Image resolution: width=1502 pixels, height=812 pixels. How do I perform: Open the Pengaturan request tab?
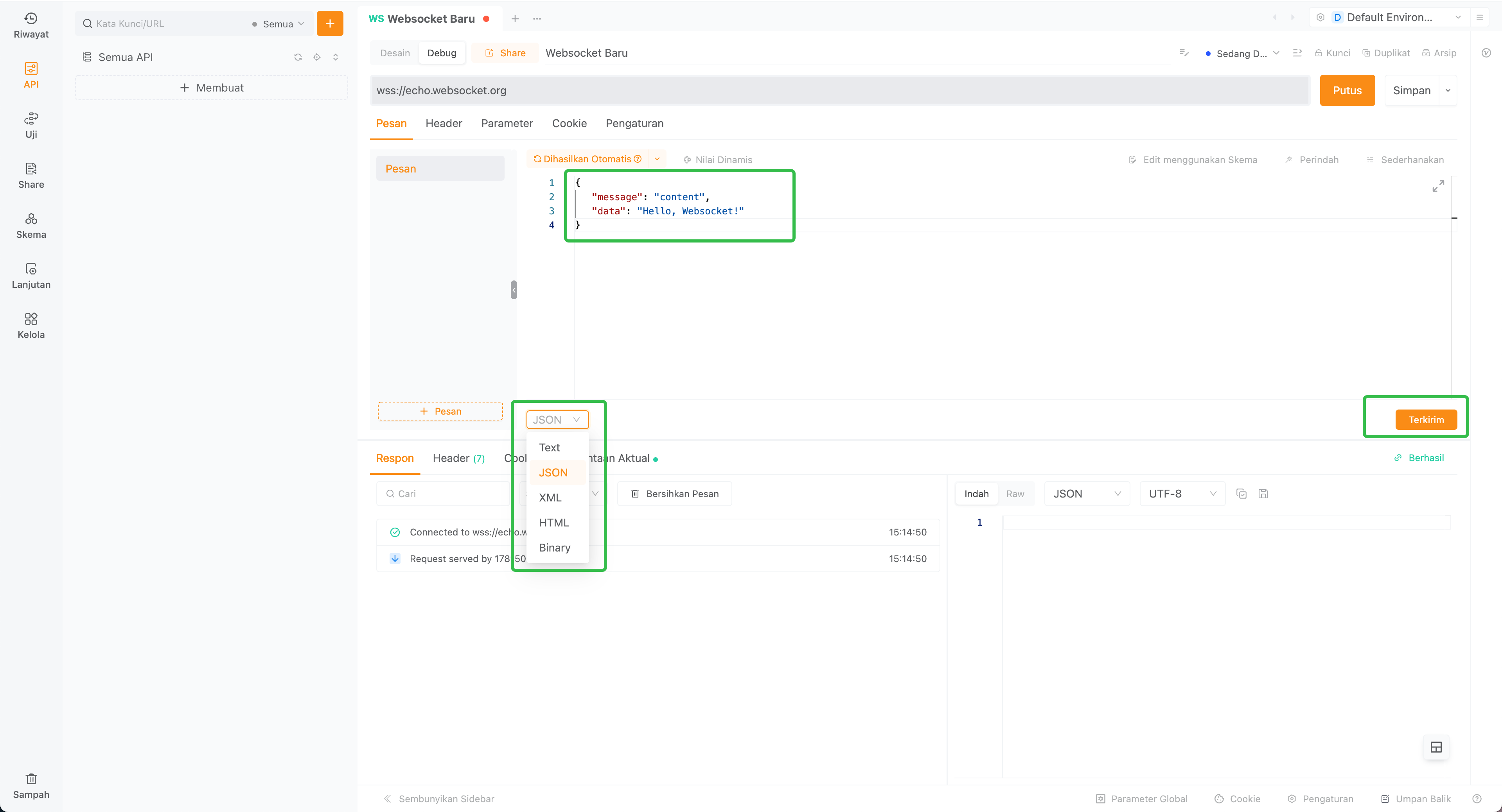click(x=634, y=124)
